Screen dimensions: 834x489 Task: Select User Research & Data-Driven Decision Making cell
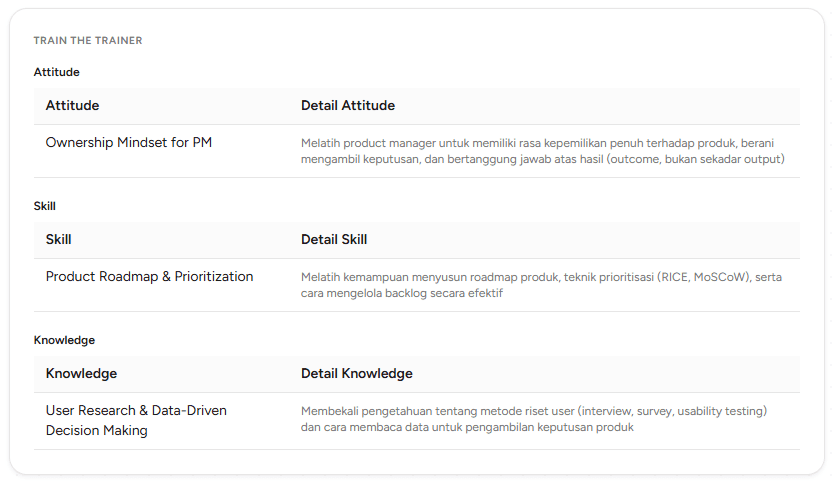pos(136,420)
